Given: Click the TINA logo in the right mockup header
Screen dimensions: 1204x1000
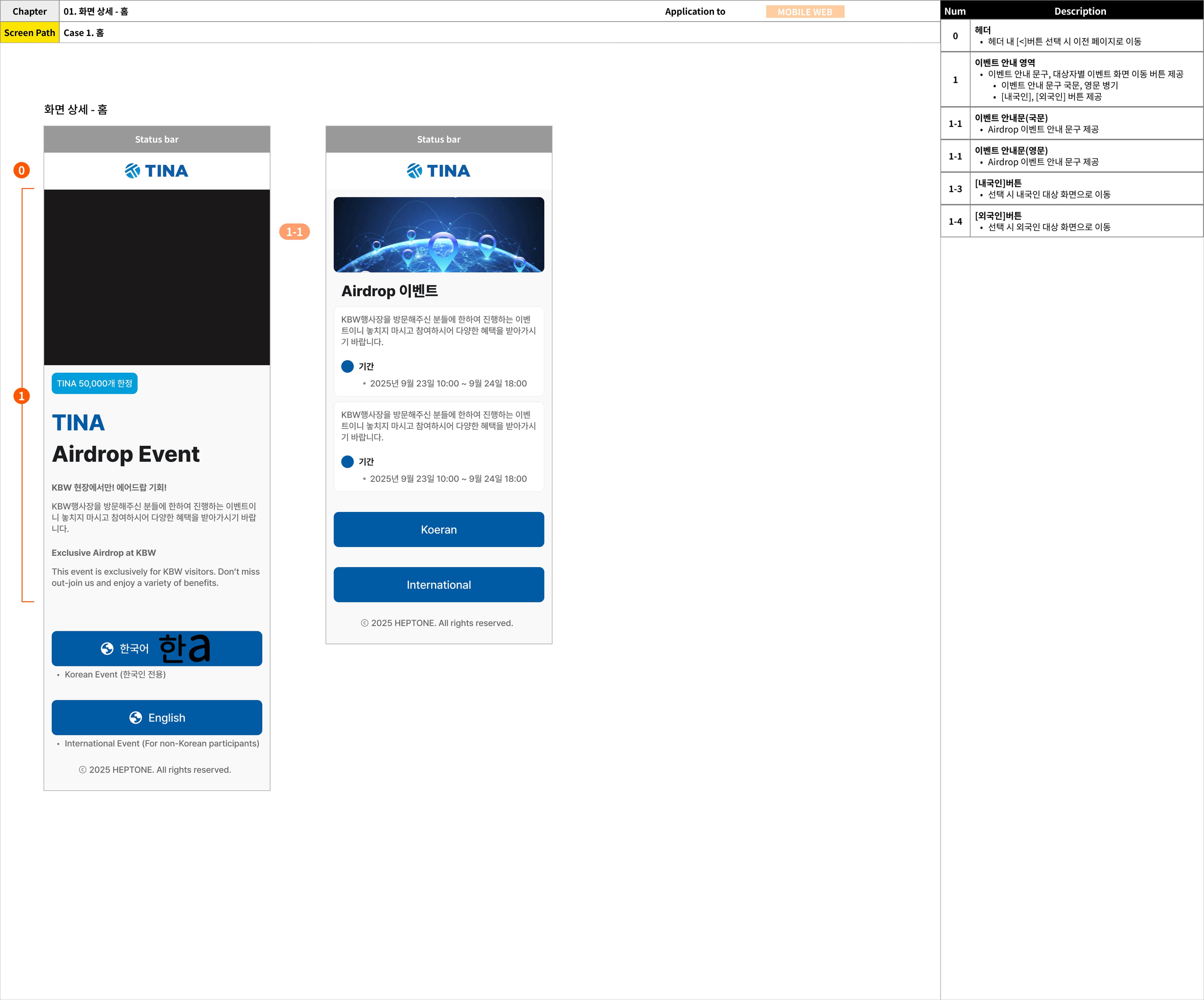Looking at the screenshot, I should pyautogui.click(x=439, y=171).
